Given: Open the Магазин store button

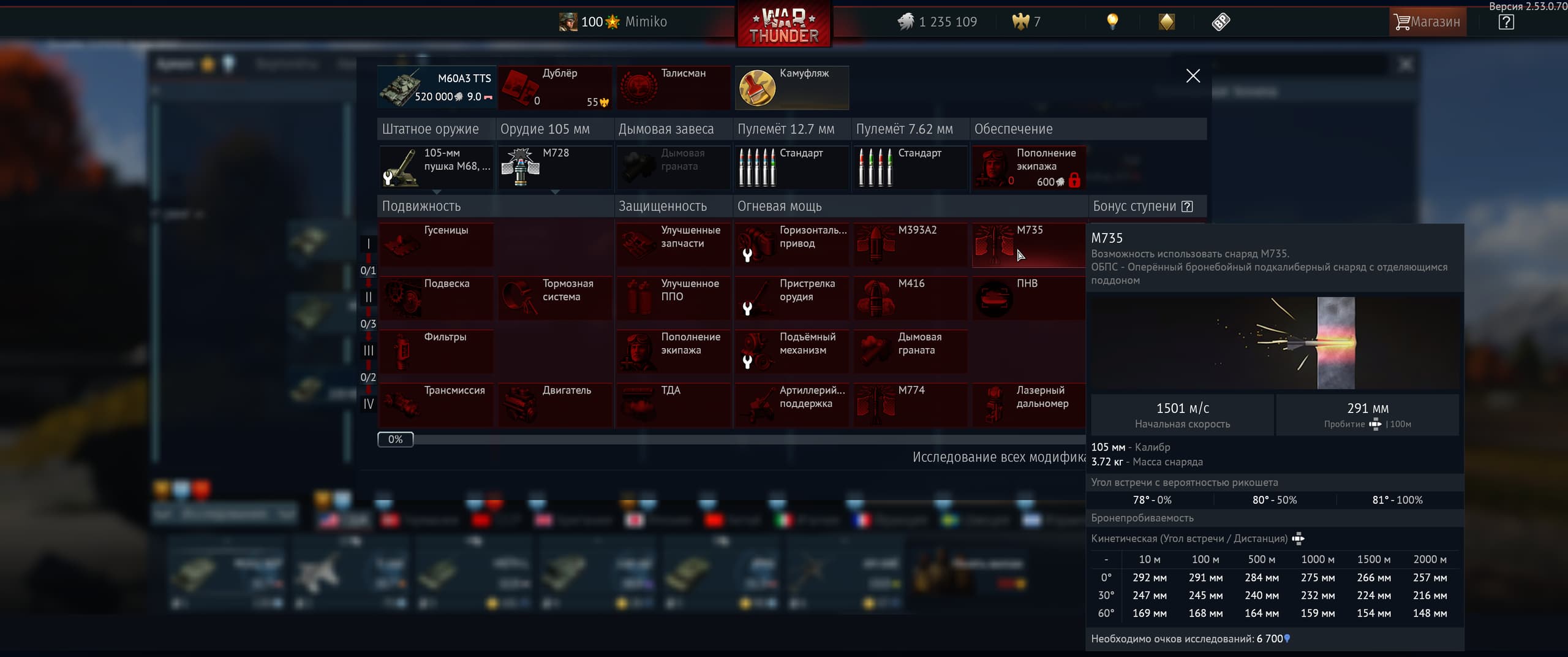Looking at the screenshot, I should click(1427, 22).
